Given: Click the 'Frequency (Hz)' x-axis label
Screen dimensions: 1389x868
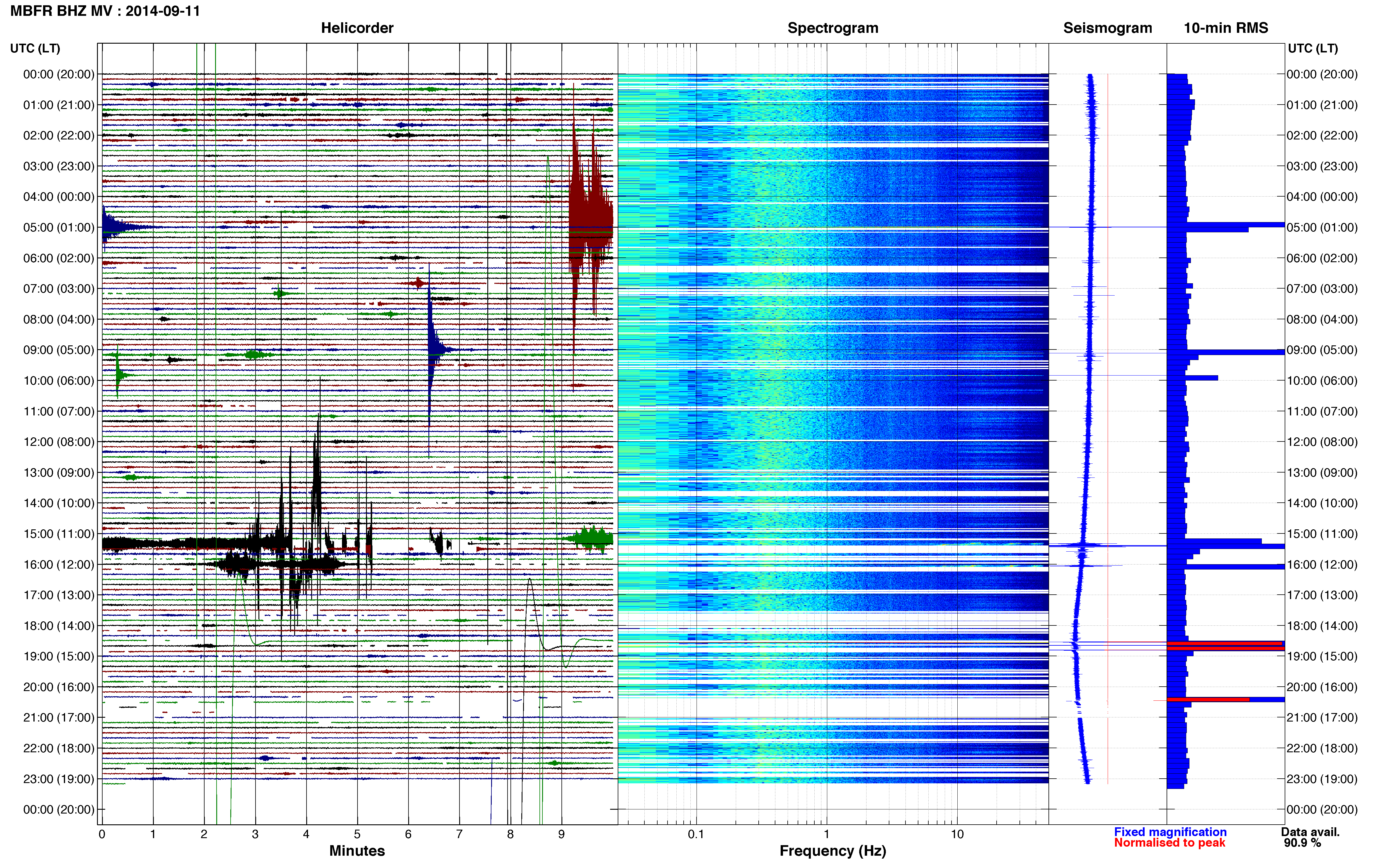Looking at the screenshot, I should (833, 851).
